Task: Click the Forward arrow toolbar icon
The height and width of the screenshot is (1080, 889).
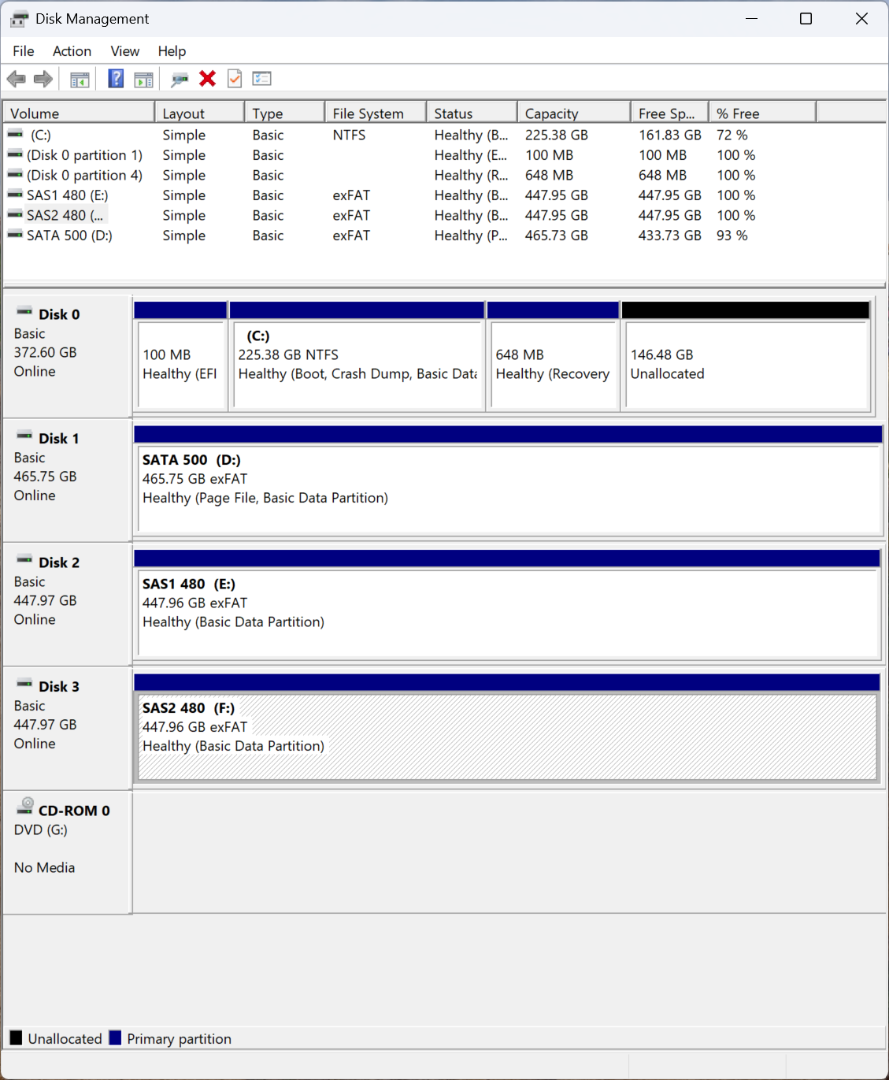Action: [43, 79]
